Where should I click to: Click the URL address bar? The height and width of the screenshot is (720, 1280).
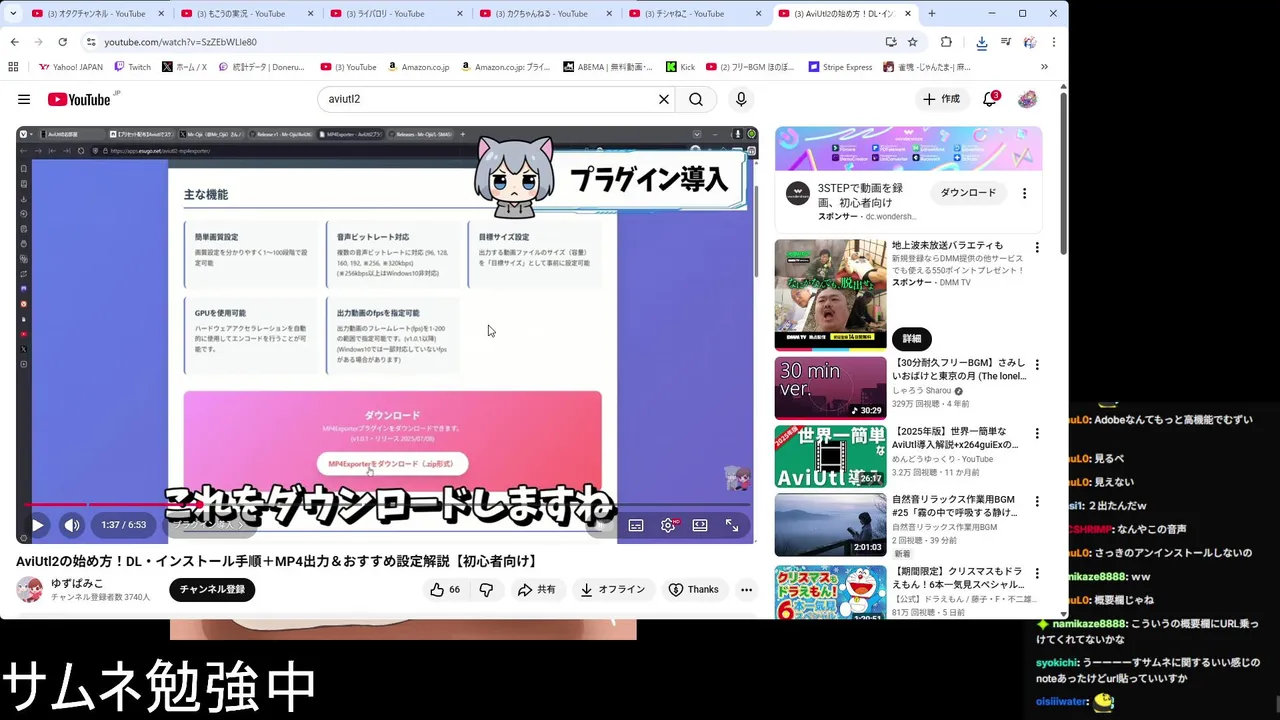coord(480,42)
